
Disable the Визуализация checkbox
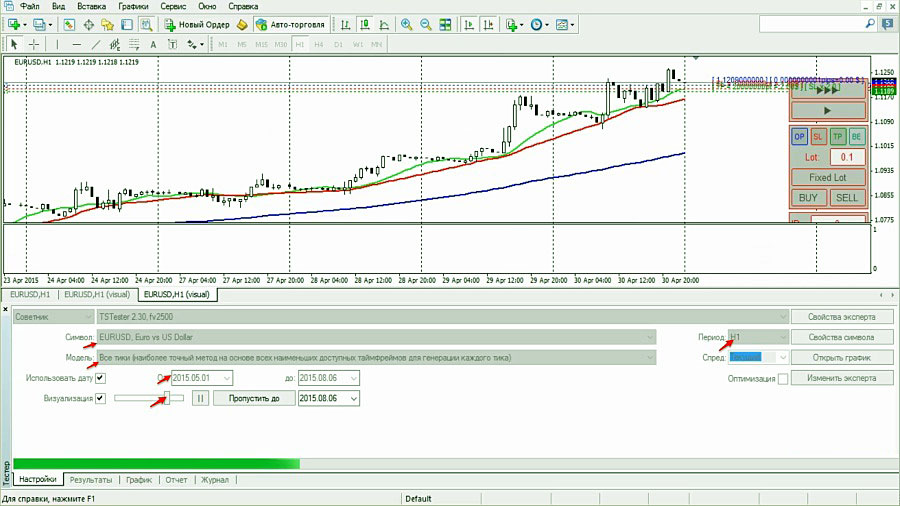click(x=100, y=398)
